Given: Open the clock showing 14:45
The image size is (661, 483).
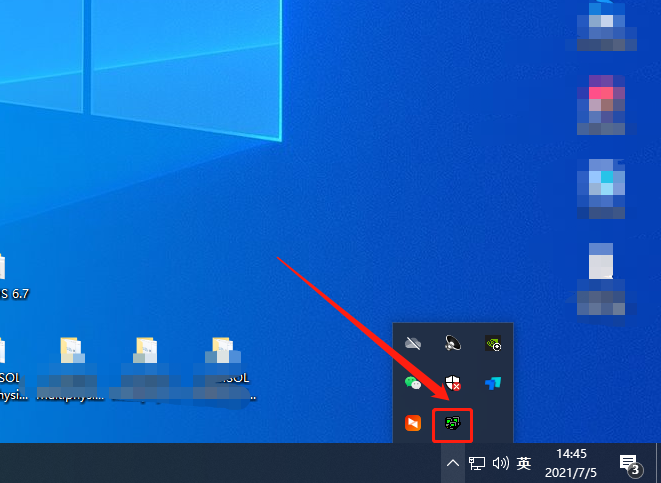Looking at the screenshot, I should [x=571, y=463].
